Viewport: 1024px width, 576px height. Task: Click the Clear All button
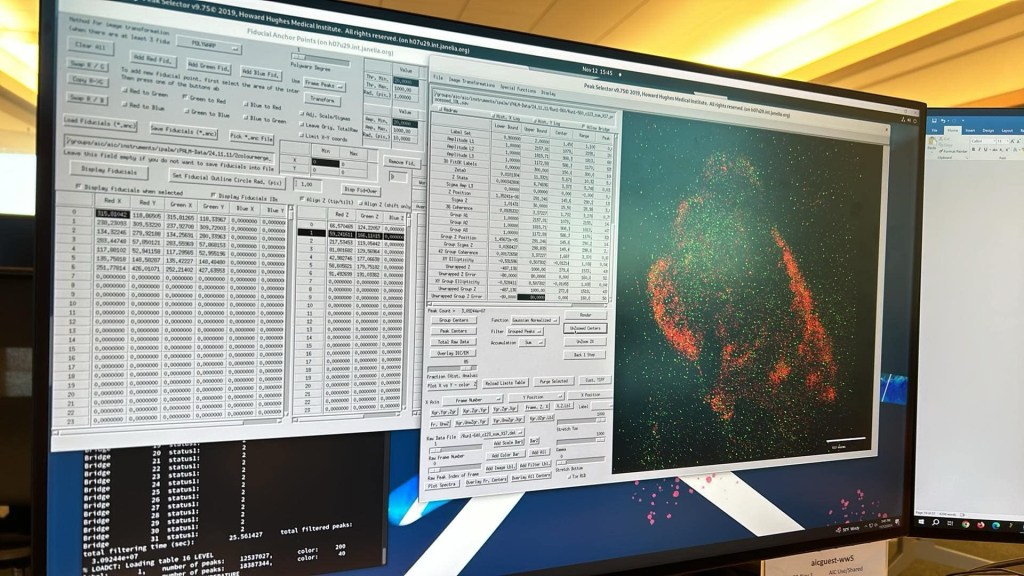tap(92, 46)
